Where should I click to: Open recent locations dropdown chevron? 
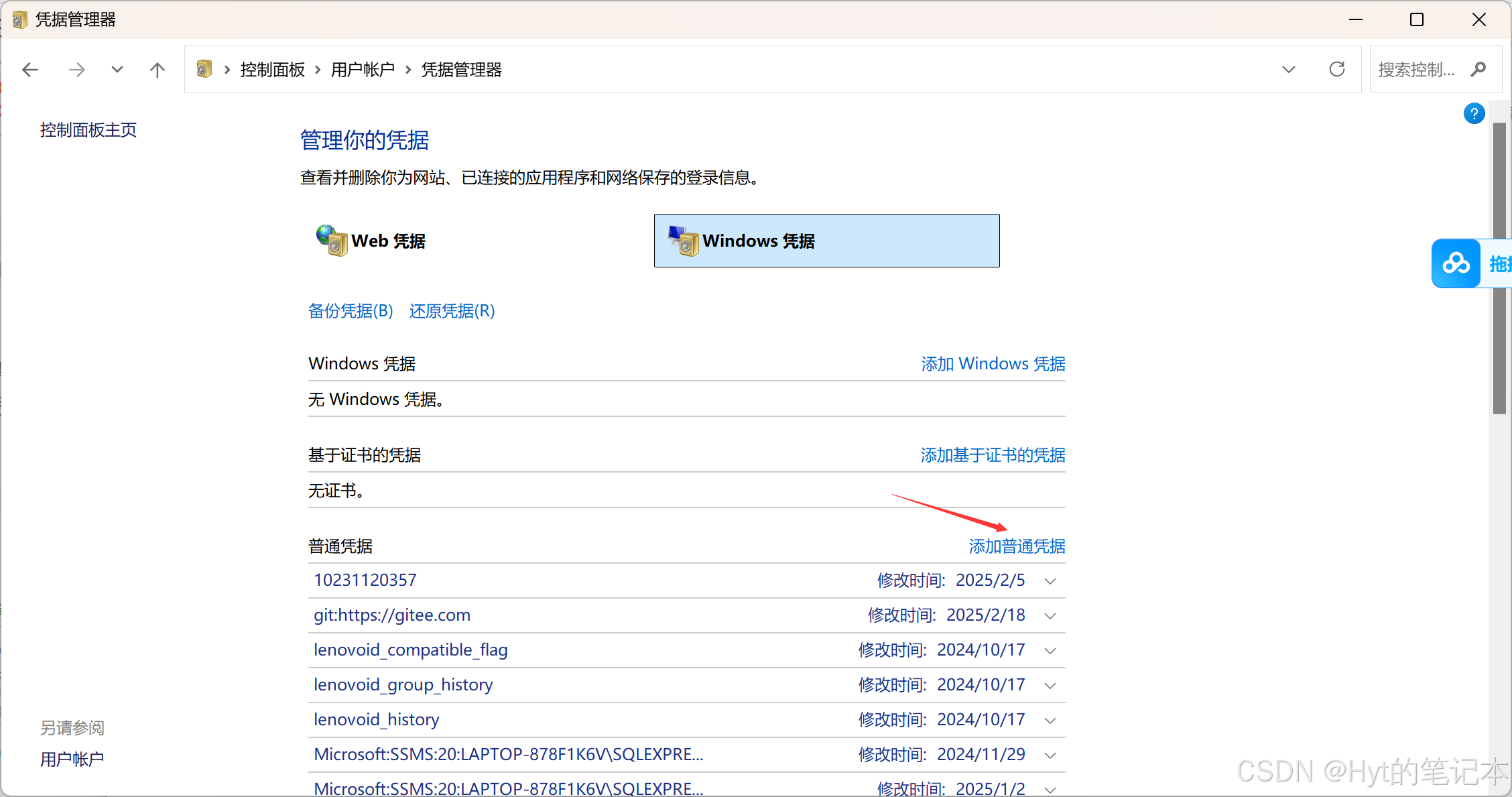click(x=117, y=70)
